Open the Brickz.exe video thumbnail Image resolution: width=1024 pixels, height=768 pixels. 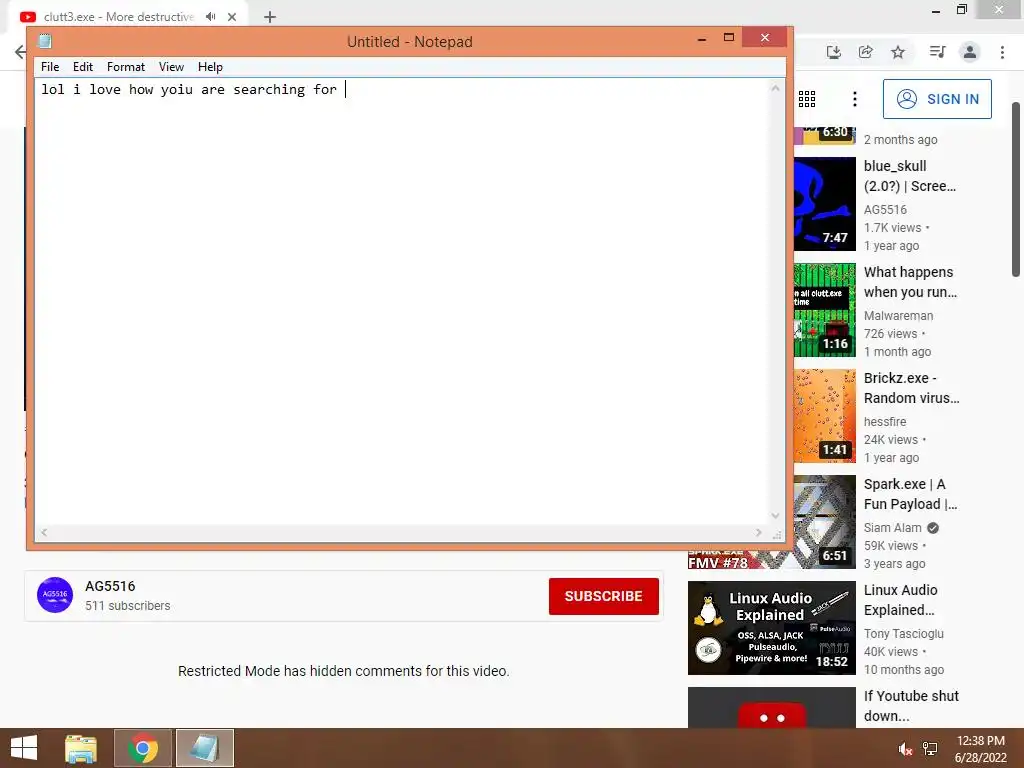pyautogui.click(x=825, y=416)
